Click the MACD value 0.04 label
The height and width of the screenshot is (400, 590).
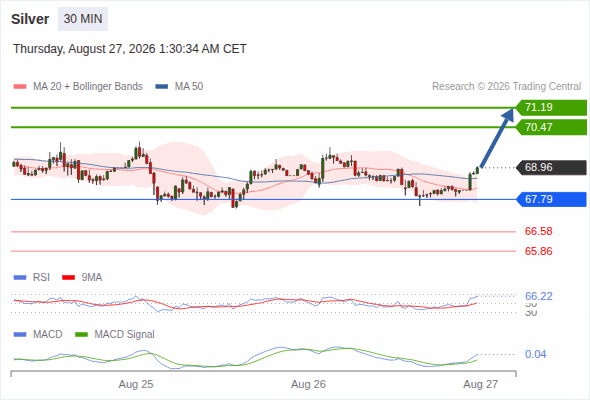[x=535, y=354]
